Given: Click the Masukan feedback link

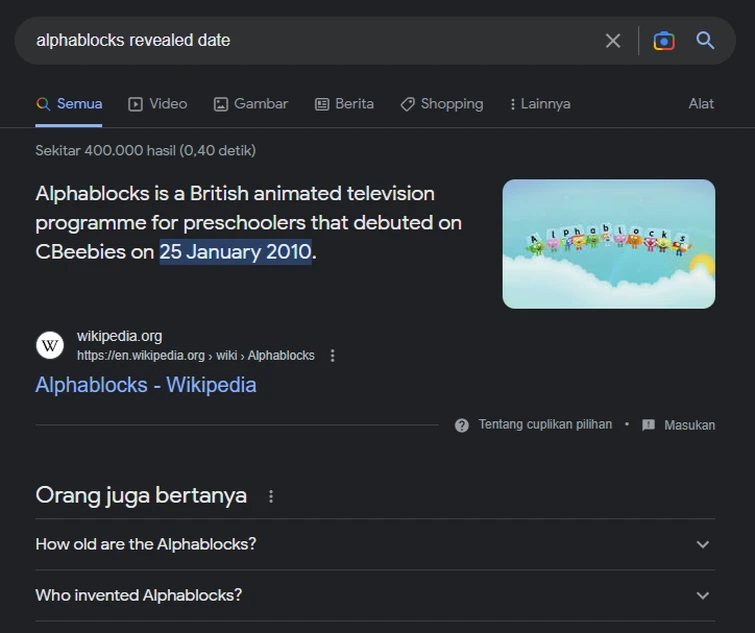Looking at the screenshot, I should 690,425.
